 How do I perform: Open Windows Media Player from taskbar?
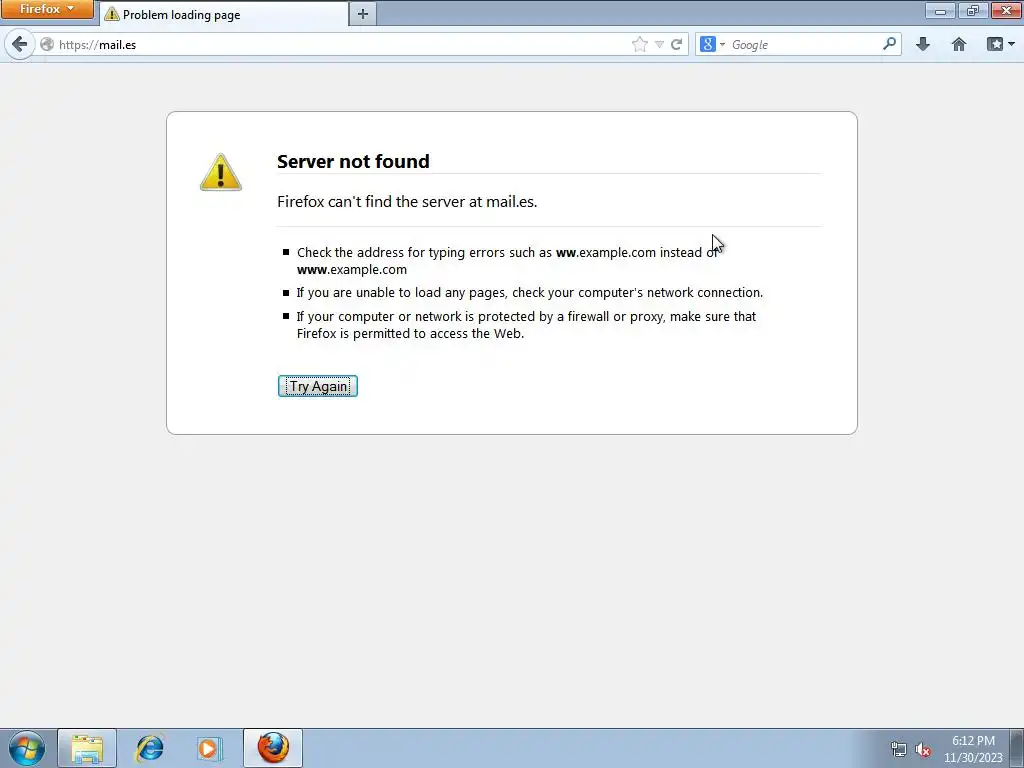pyautogui.click(x=210, y=748)
